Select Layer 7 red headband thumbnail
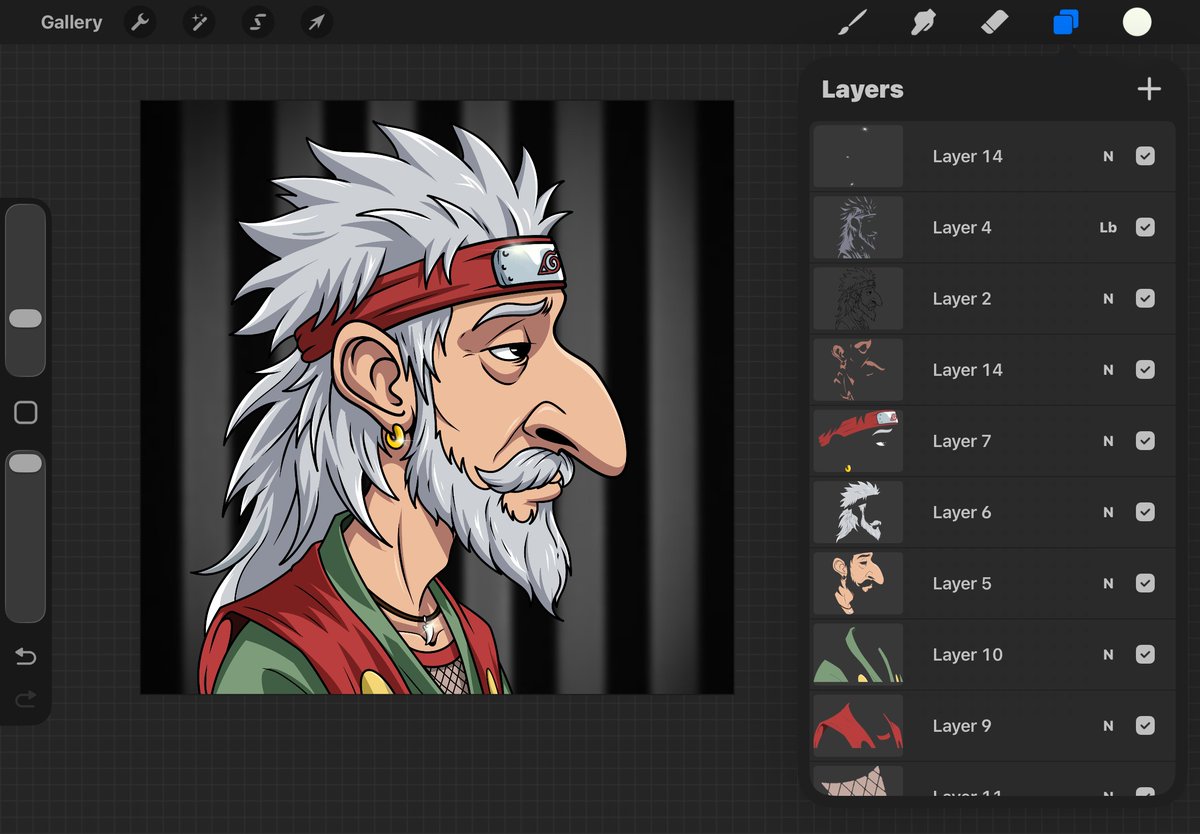Screen dimensions: 1200x834 pos(858,441)
